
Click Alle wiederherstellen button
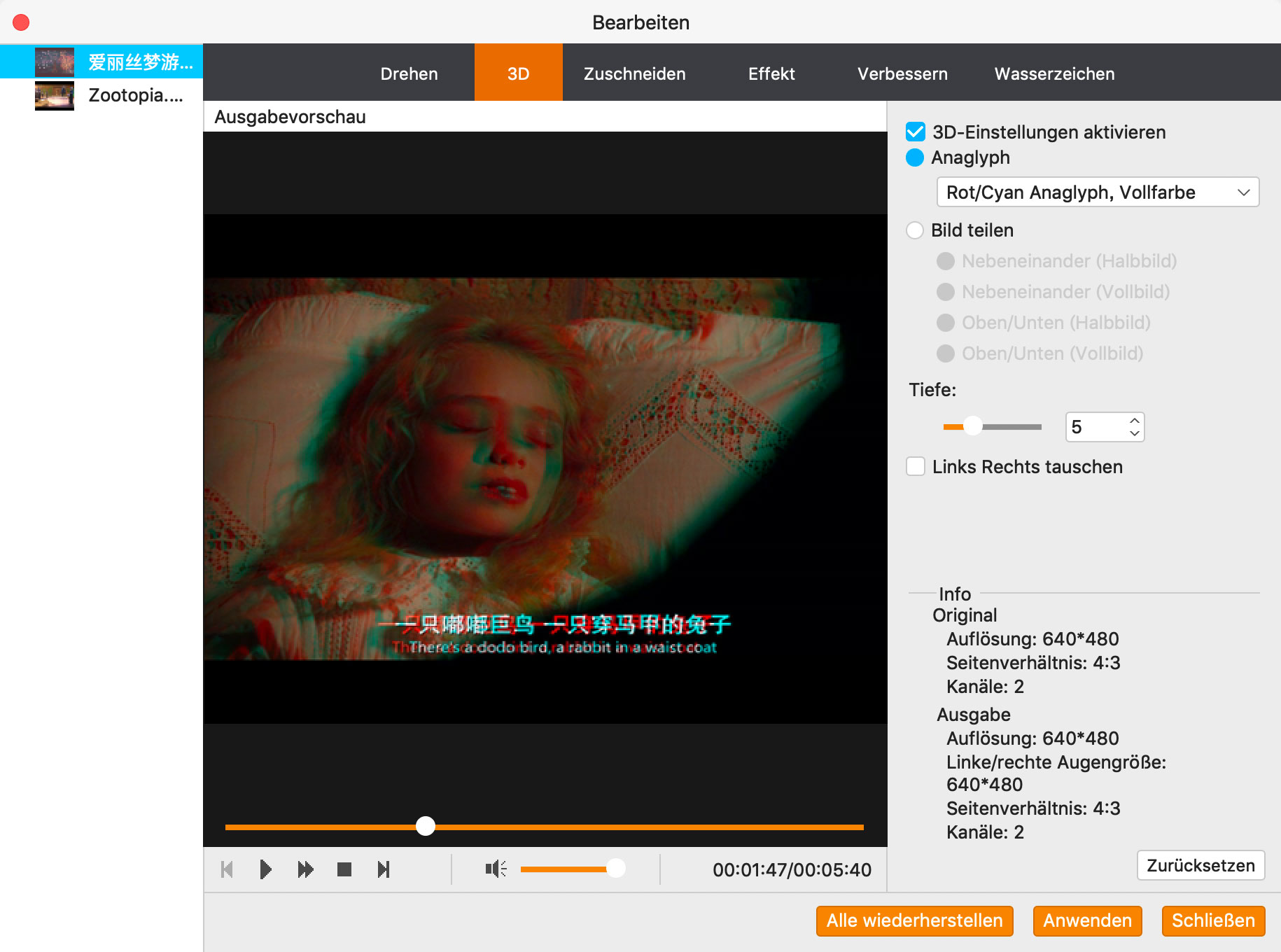click(x=914, y=920)
